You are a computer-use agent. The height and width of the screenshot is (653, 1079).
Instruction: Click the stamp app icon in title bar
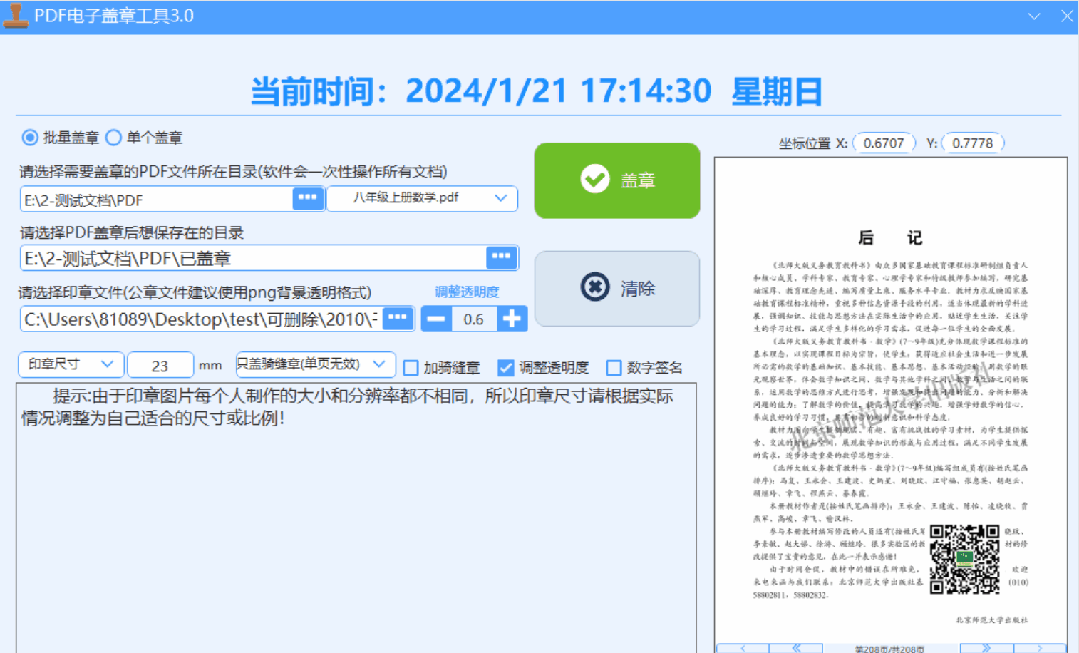pyautogui.click(x=15, y=16)
